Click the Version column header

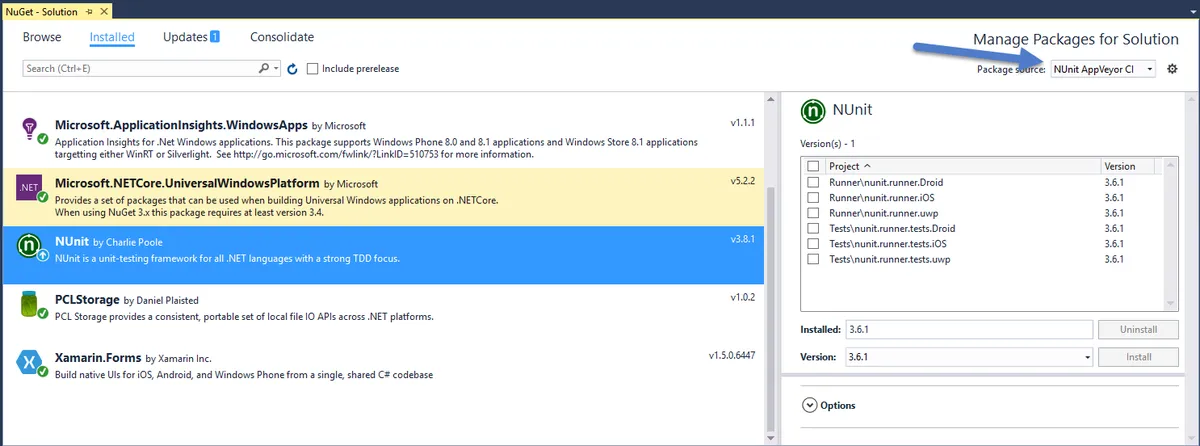tap(1133, 166)
